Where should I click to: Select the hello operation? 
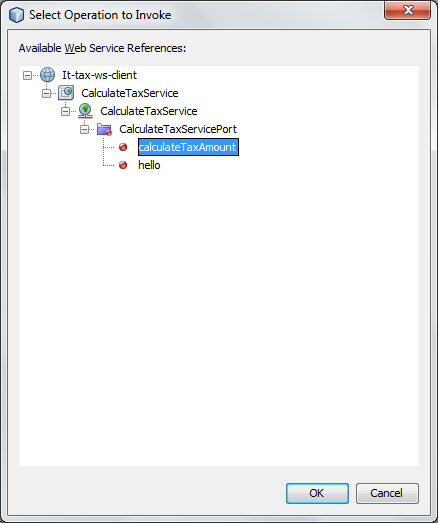pyautogui.click(x=149, y=165)
